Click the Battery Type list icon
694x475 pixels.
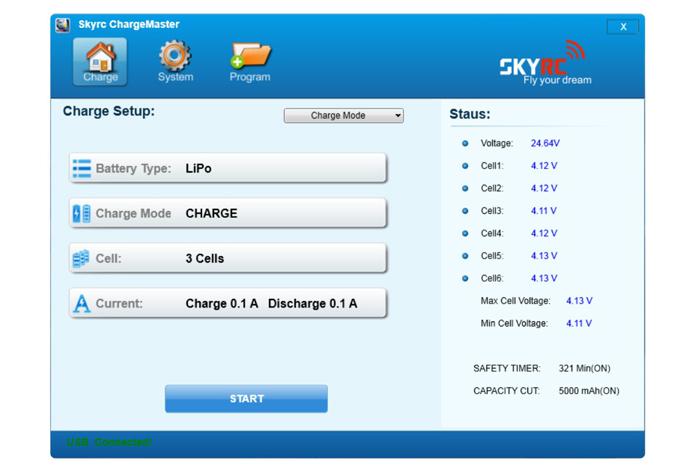[82, 169]
